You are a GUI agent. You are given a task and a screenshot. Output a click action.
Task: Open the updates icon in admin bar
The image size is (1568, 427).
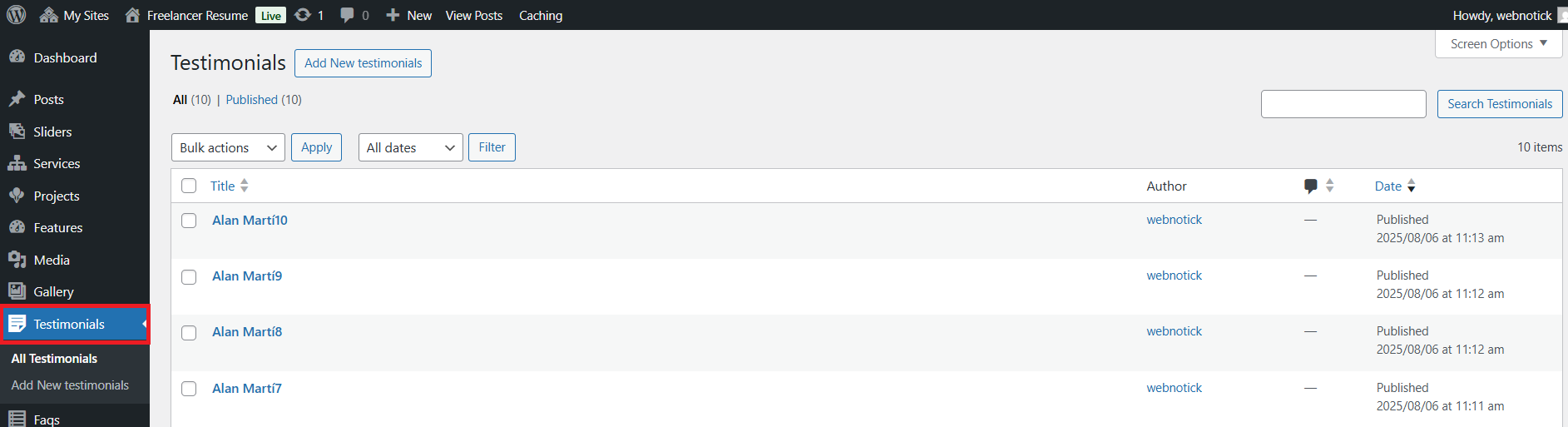point(304,15)
